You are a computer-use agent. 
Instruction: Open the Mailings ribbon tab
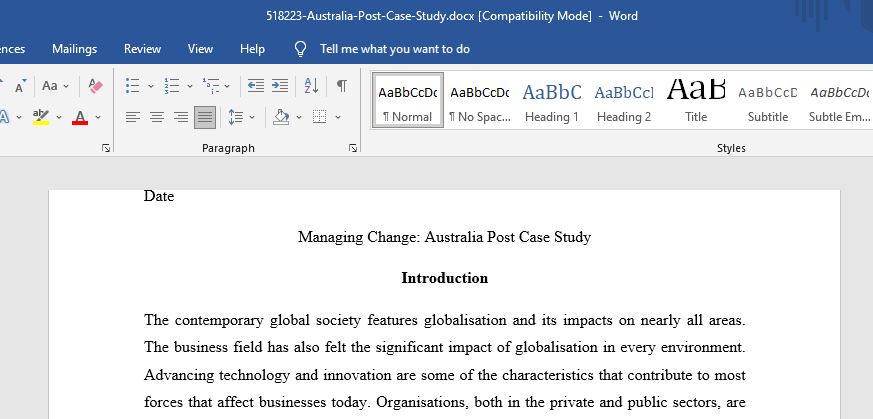pyautogui.click(x=75, y=49)
